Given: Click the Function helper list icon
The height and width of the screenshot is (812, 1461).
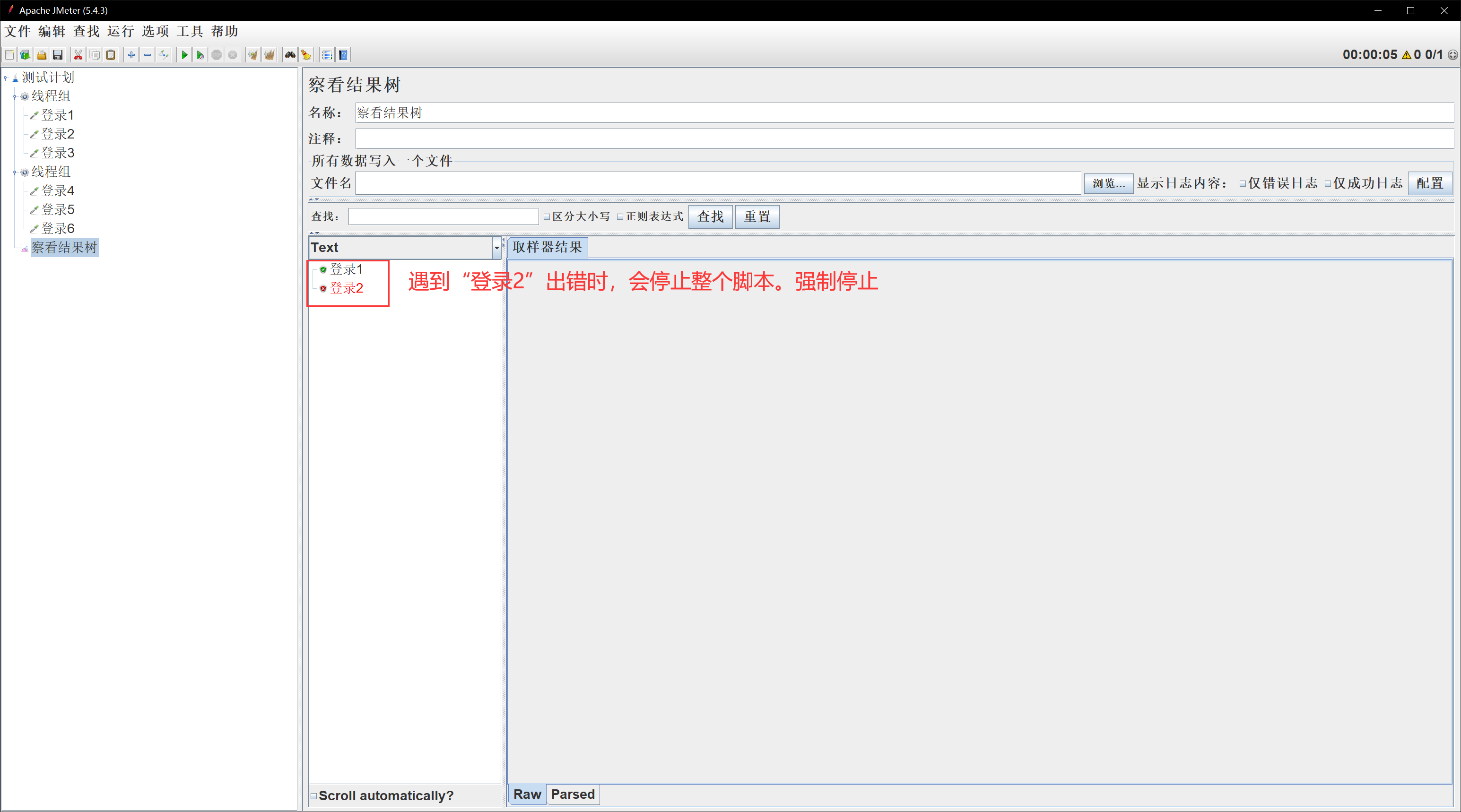Looking at the screenshot, I should pyautogui.click(x=326, y=55).
